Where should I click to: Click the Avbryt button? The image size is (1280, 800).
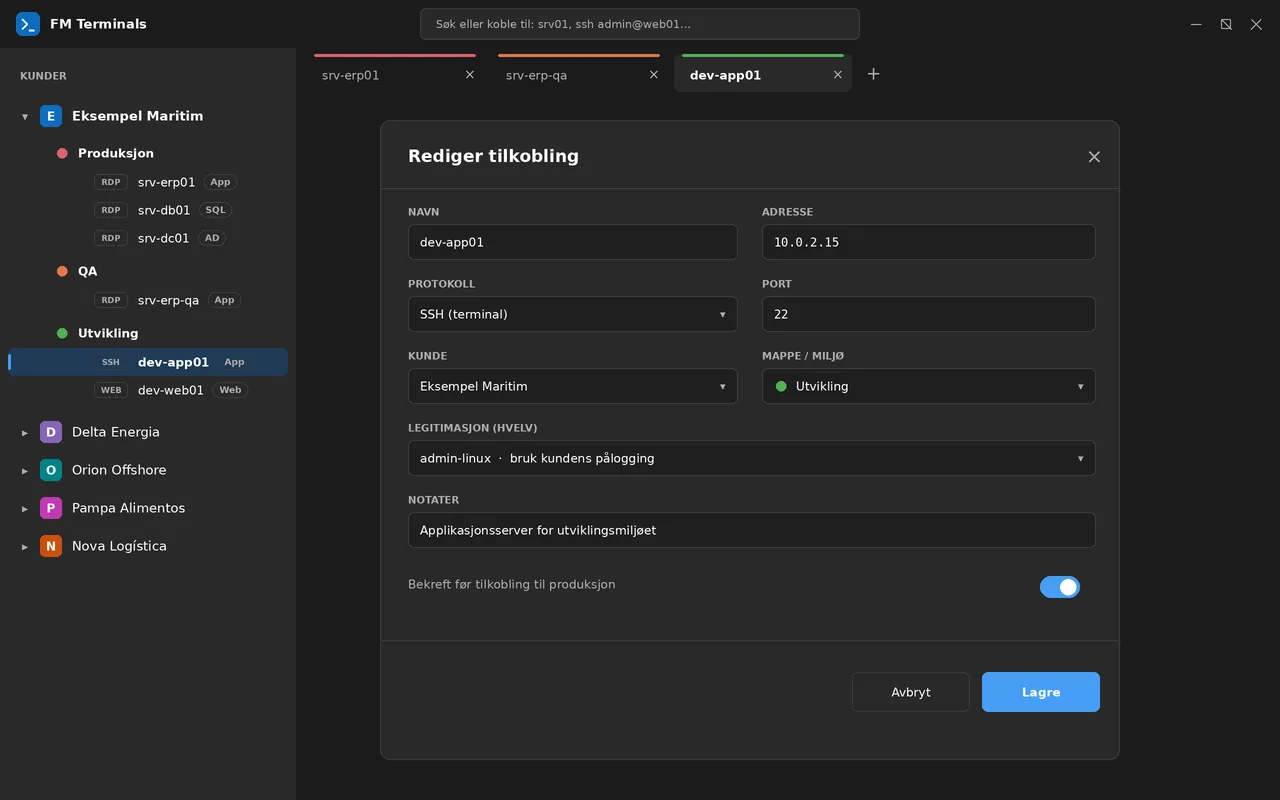[x=911, y=692]
